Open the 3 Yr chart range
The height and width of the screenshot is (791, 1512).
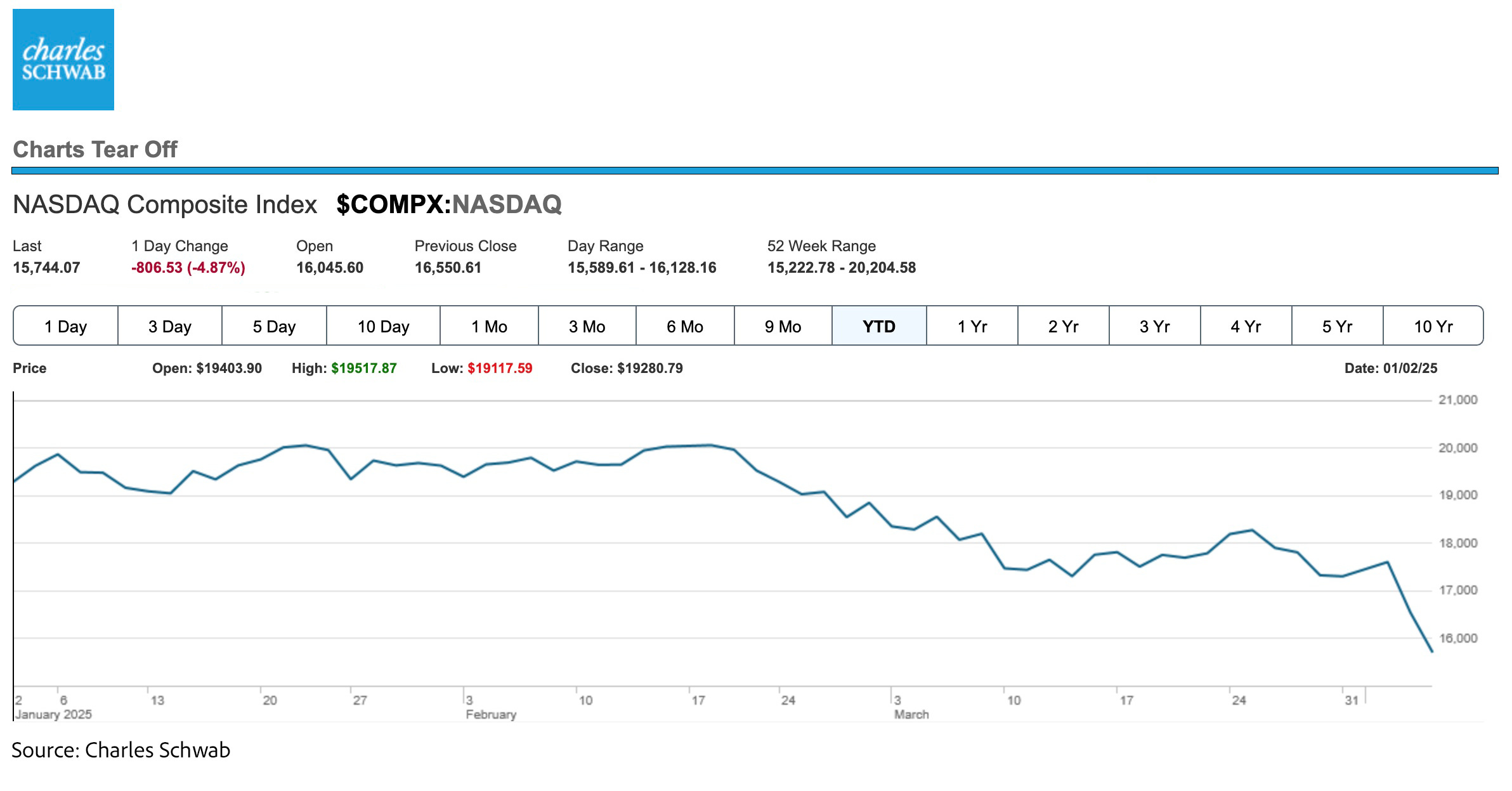click(x=1155, y=326)
